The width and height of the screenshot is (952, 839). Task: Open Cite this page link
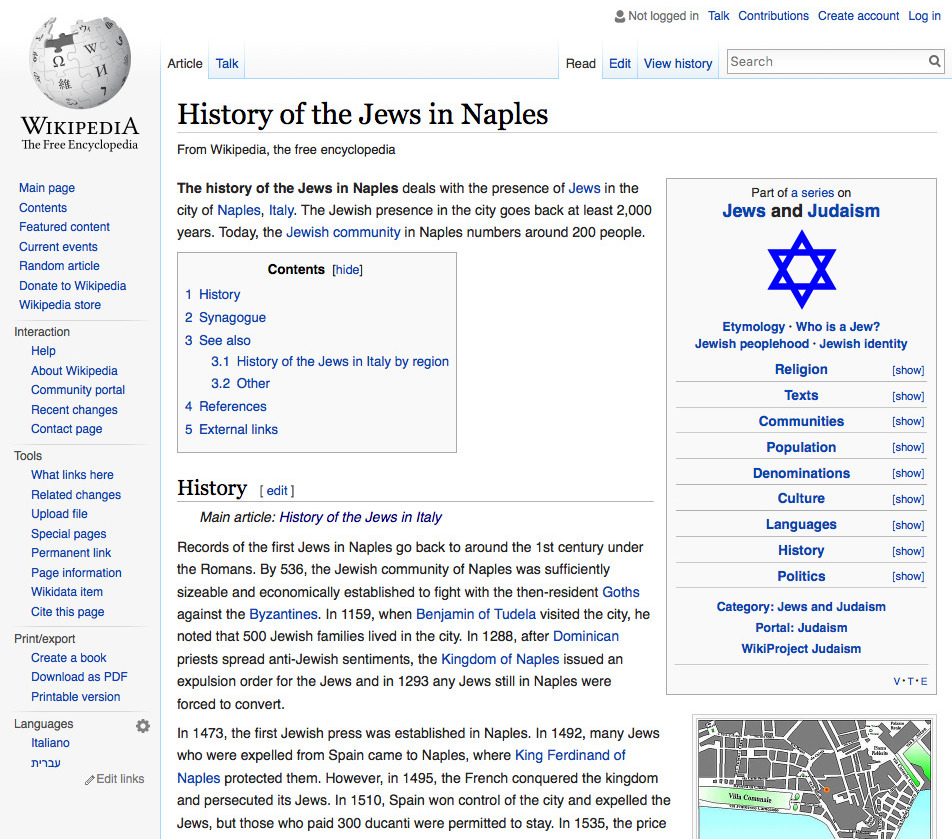coord(67,611)
